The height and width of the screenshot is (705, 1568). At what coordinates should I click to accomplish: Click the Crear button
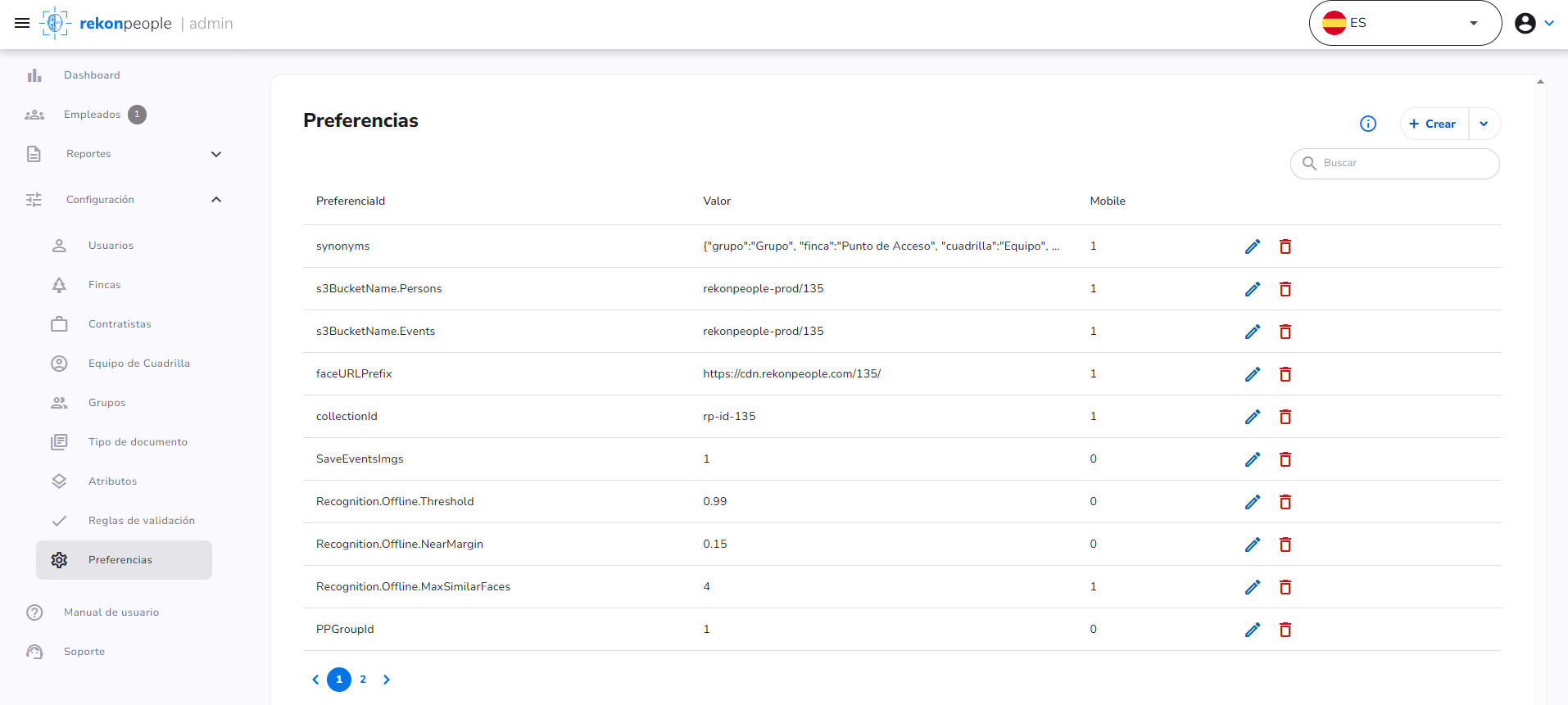pos(1434,124)
